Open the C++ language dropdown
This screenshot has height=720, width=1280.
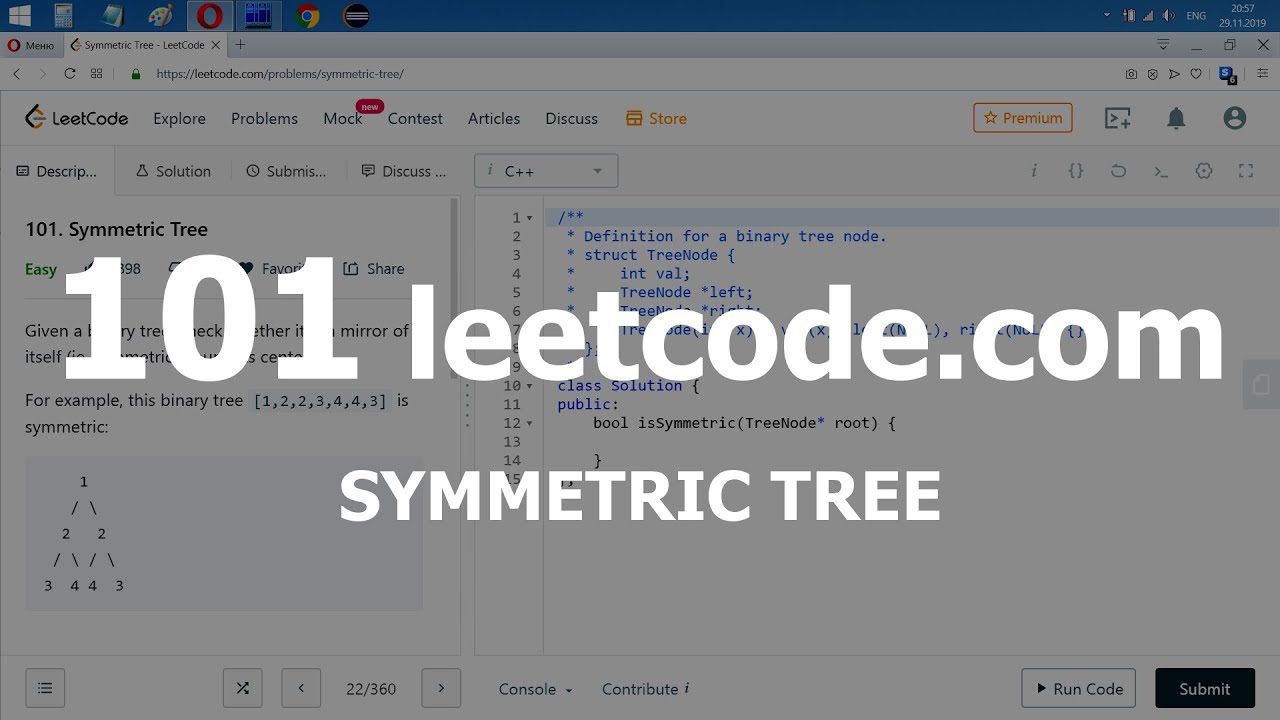(546, 171)
